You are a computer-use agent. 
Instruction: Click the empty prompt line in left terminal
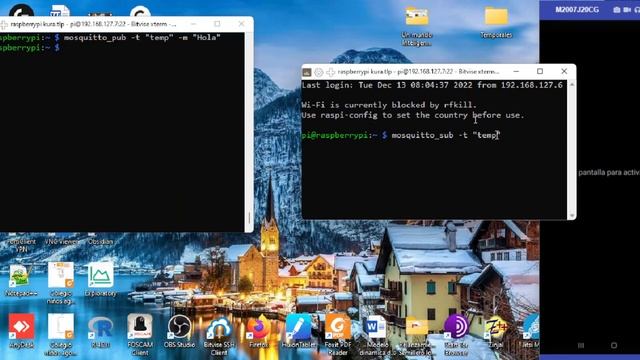coord(30,48)
